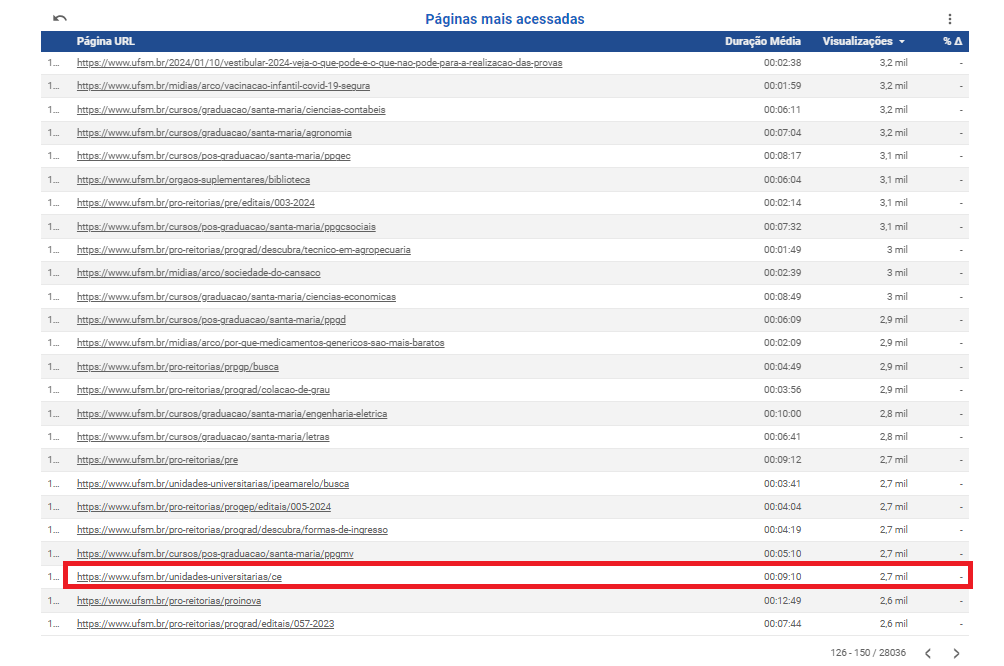Click the undo arrow icon
Image resolution: width=1004 pixels, height=666 pixels.
[x=60, y=19]
